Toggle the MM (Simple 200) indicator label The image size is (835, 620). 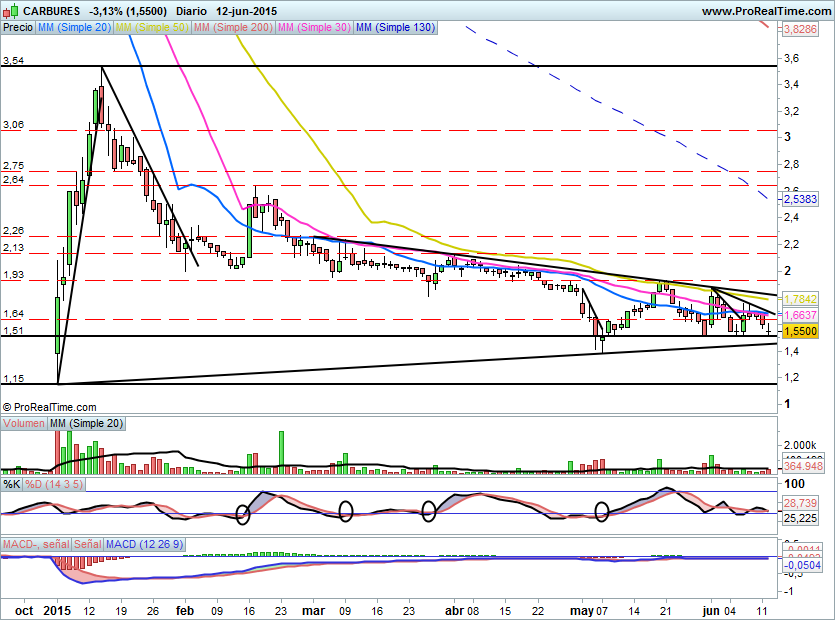click(x=231, y=28)
